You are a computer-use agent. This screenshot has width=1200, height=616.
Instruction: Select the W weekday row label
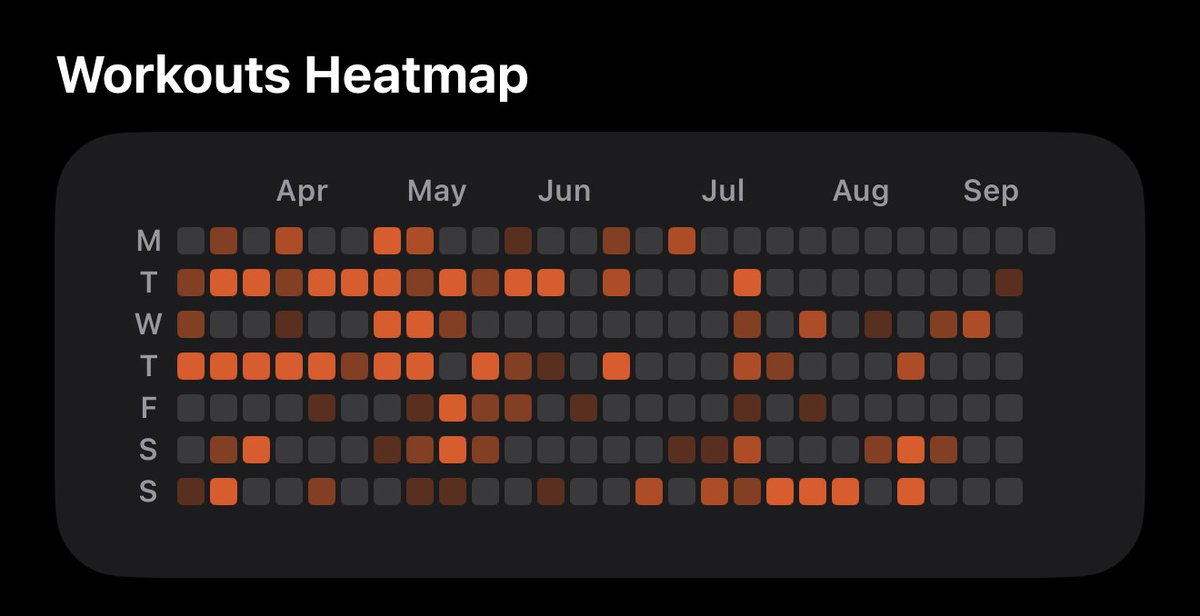148,324
